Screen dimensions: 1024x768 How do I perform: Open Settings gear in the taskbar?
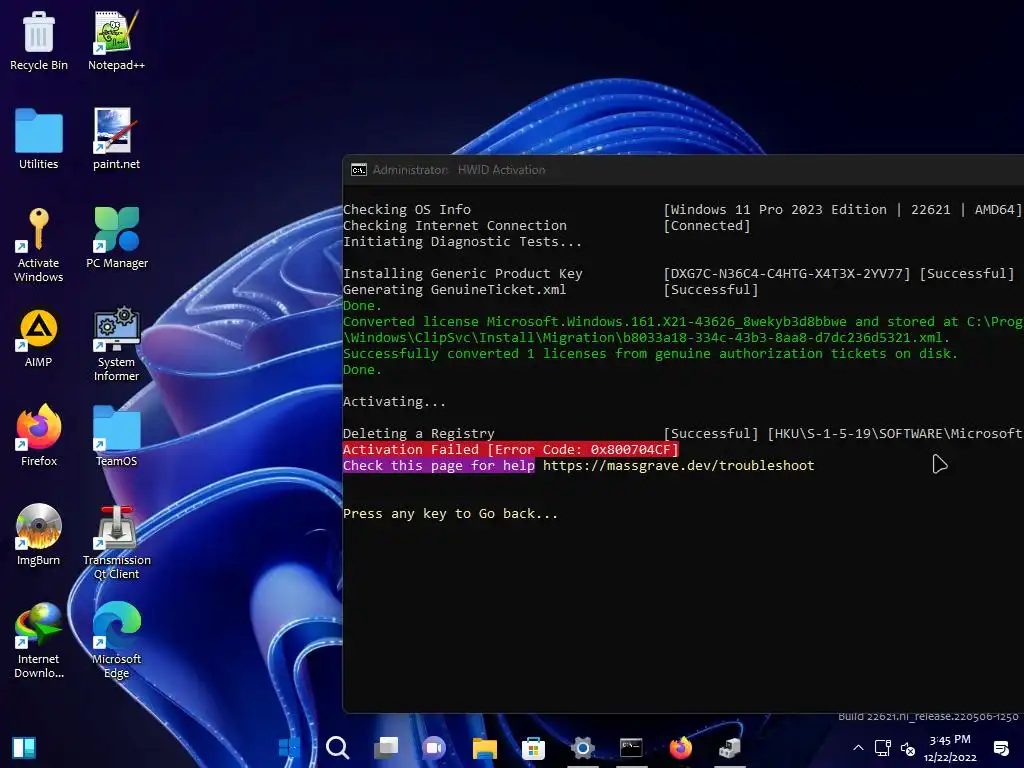point(583,748)
